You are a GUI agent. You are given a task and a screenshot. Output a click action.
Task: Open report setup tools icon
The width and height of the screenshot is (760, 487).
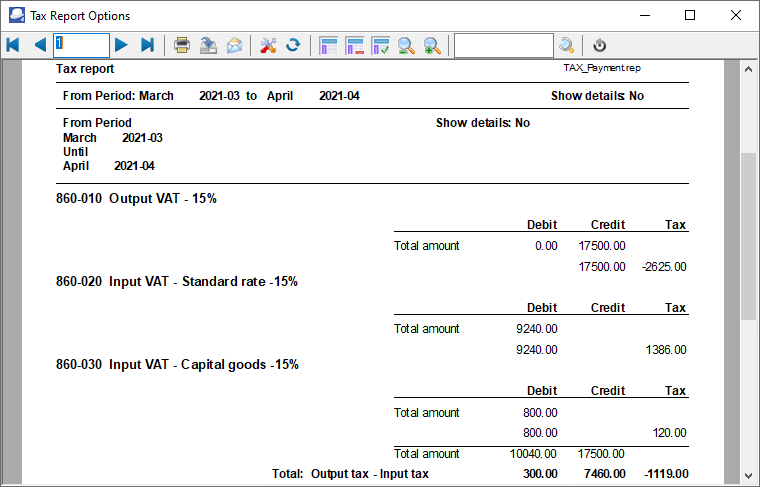[267, 45]
